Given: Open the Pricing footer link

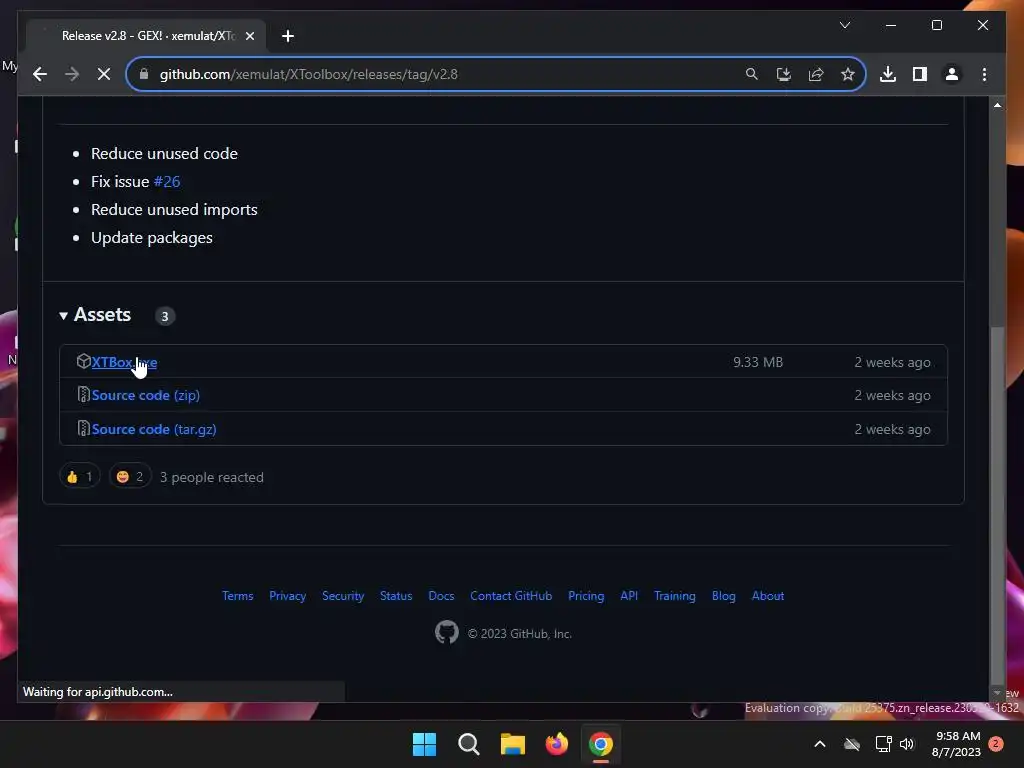Looking at the screenshot, I should pyautogui.click(x=586, y=596).
